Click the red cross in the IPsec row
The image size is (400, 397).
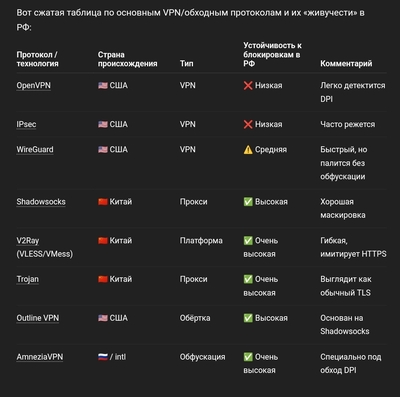(248, 124)
